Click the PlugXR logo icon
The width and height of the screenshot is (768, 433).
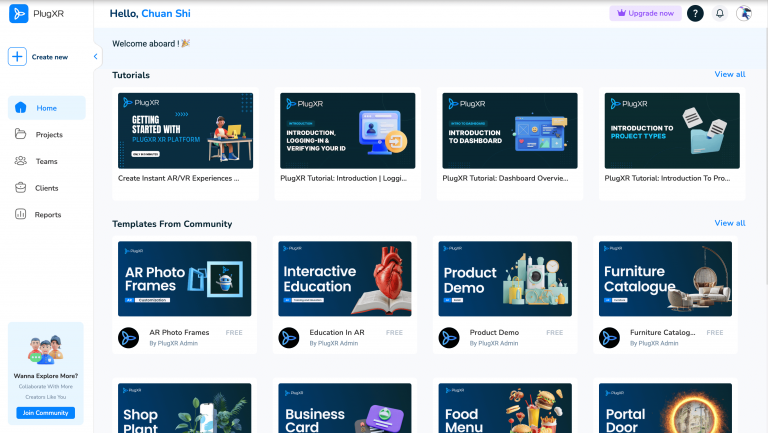18,14
